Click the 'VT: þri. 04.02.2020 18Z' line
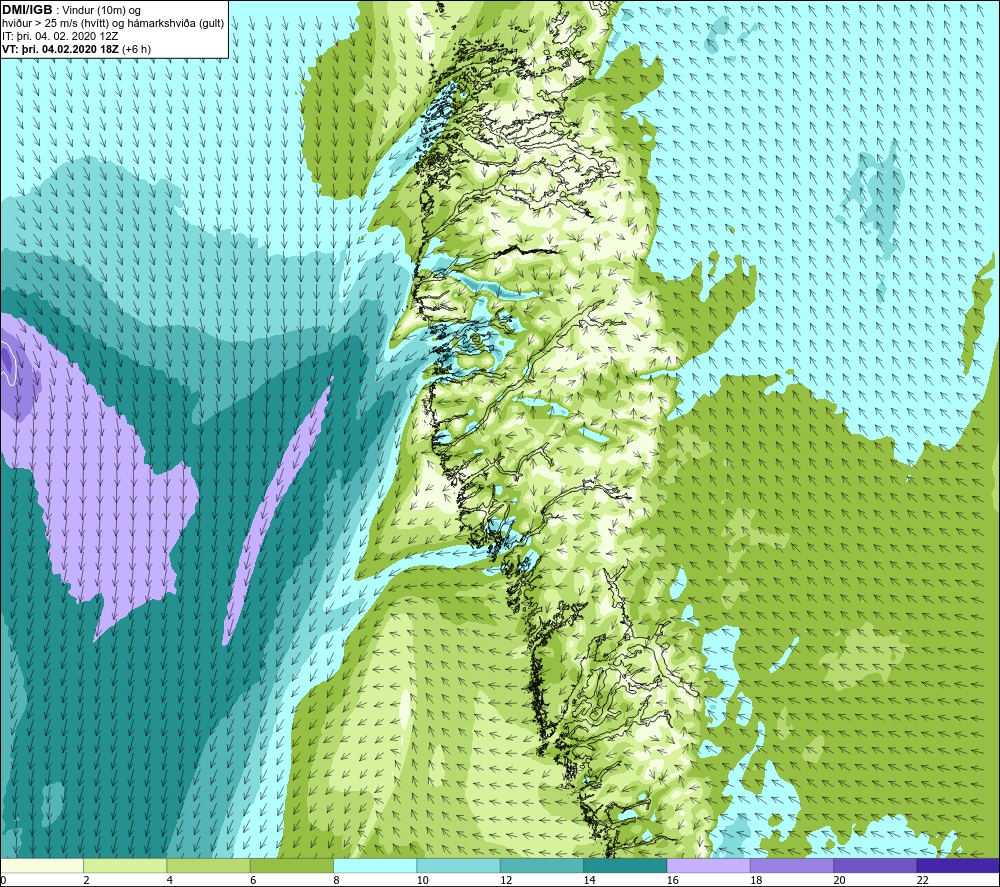This screenshot has height=887, width=1000. point(60,49)
